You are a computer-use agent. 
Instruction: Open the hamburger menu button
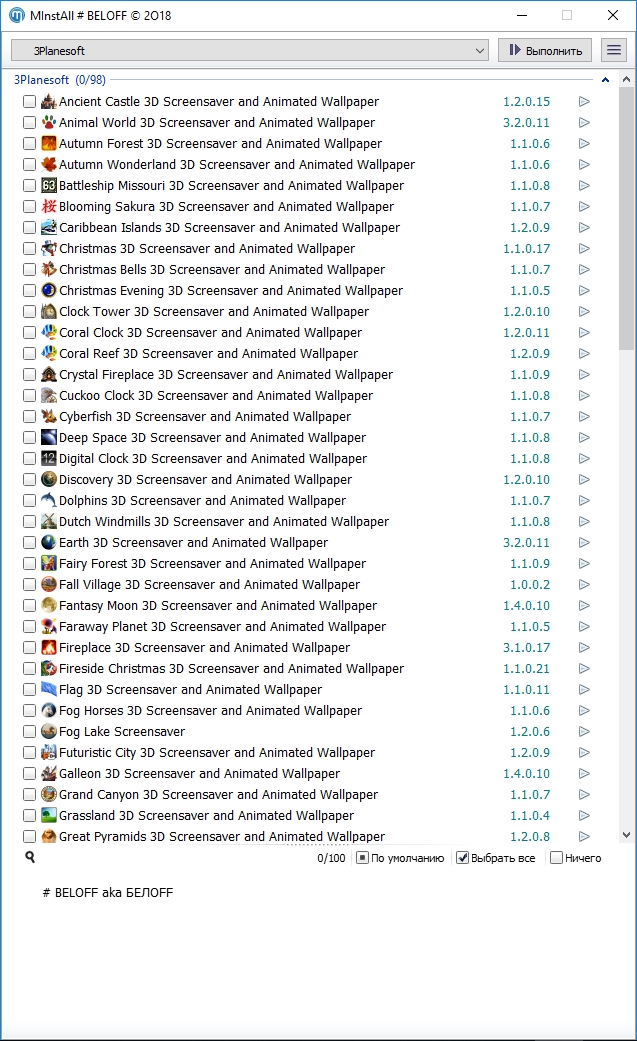point(614,50)
